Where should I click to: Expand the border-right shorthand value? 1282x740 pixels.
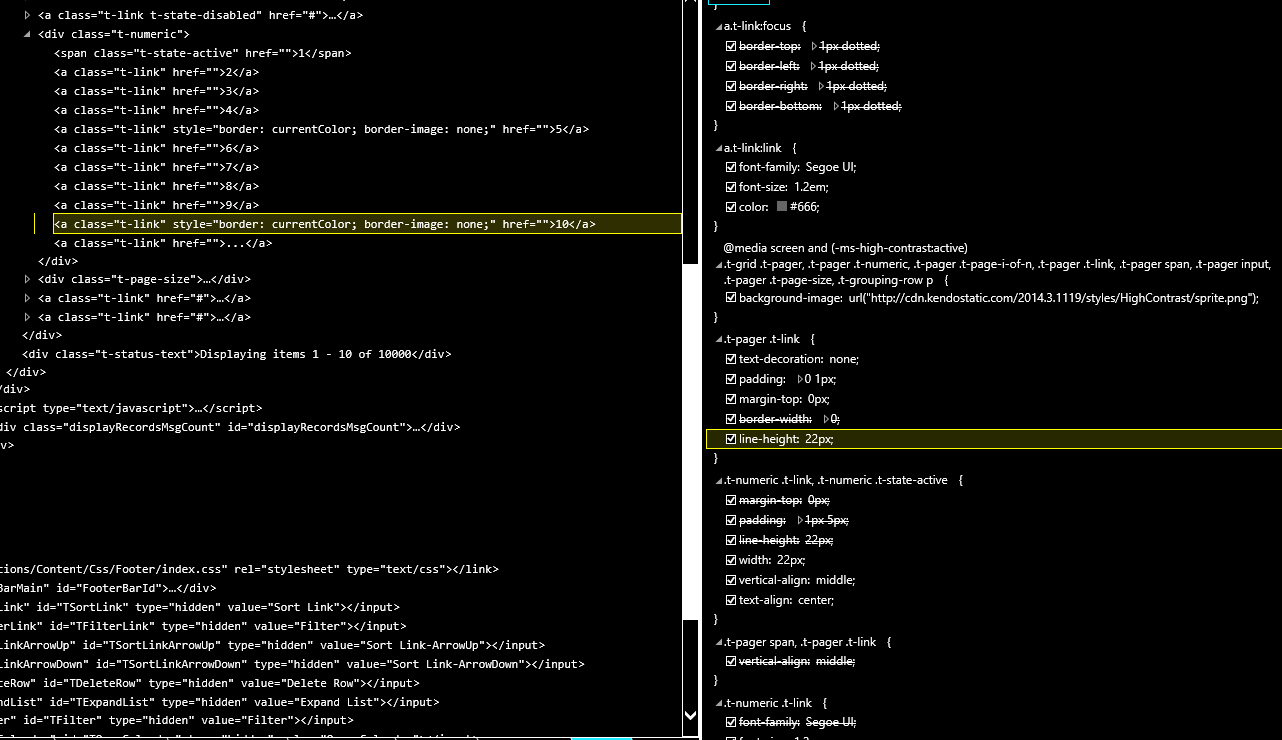[822, 86]
